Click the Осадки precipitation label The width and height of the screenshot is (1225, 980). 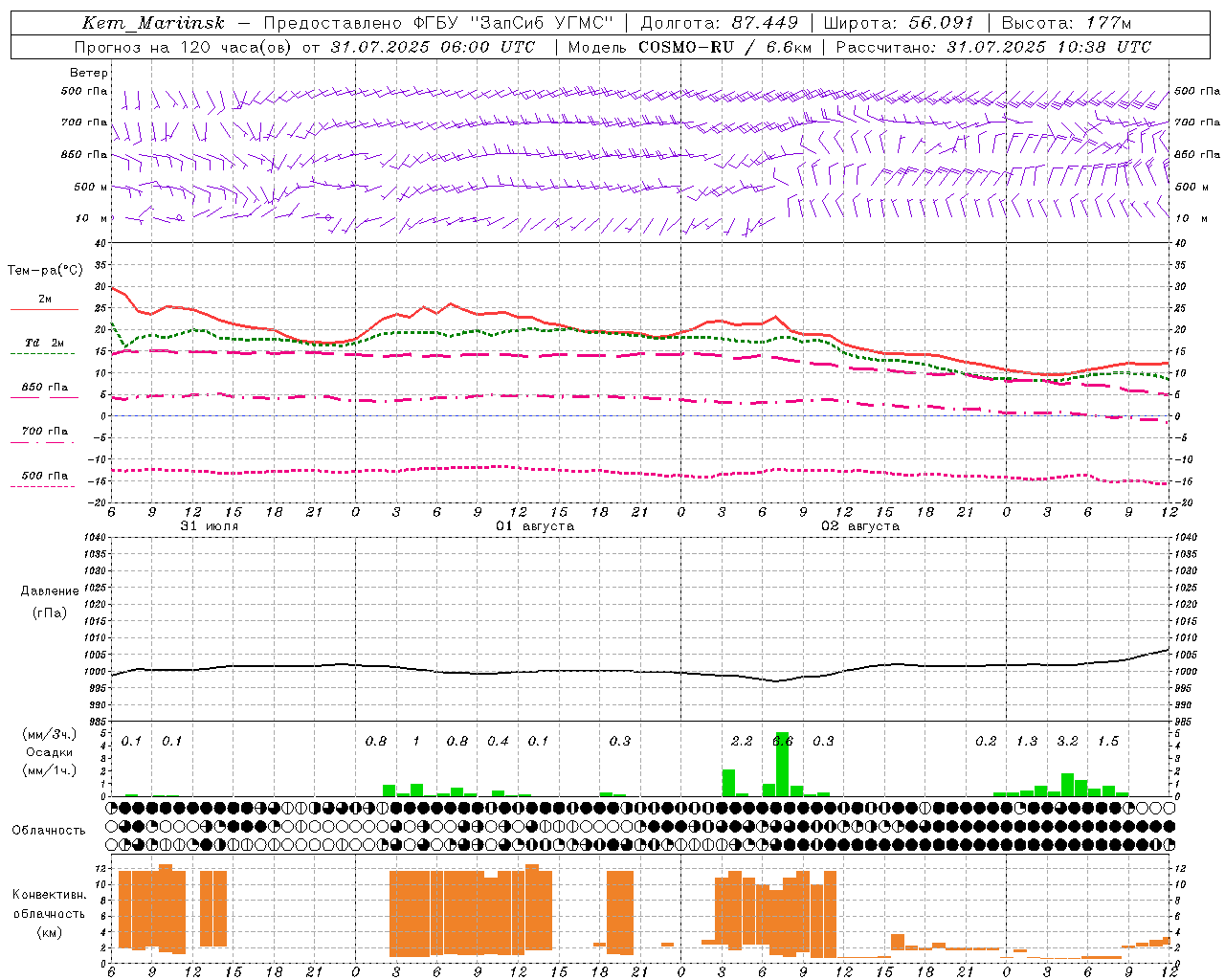(50, 752)
